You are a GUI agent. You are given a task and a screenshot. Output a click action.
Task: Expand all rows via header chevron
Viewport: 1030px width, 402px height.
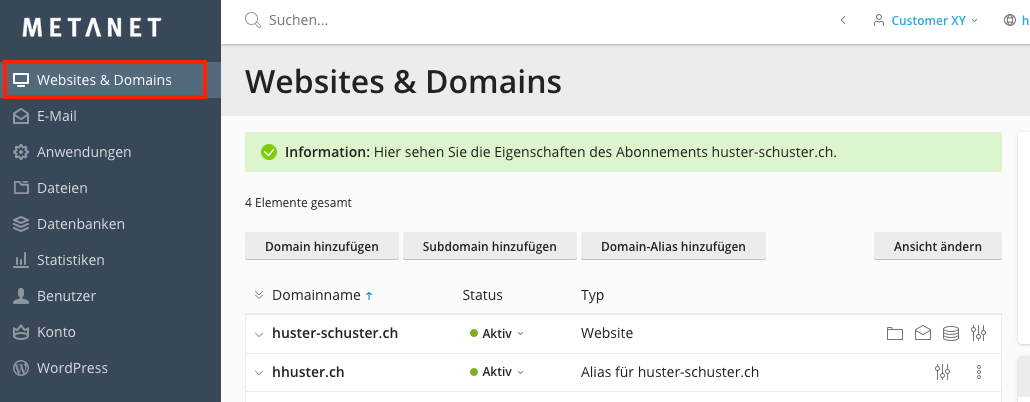(259, 295)
